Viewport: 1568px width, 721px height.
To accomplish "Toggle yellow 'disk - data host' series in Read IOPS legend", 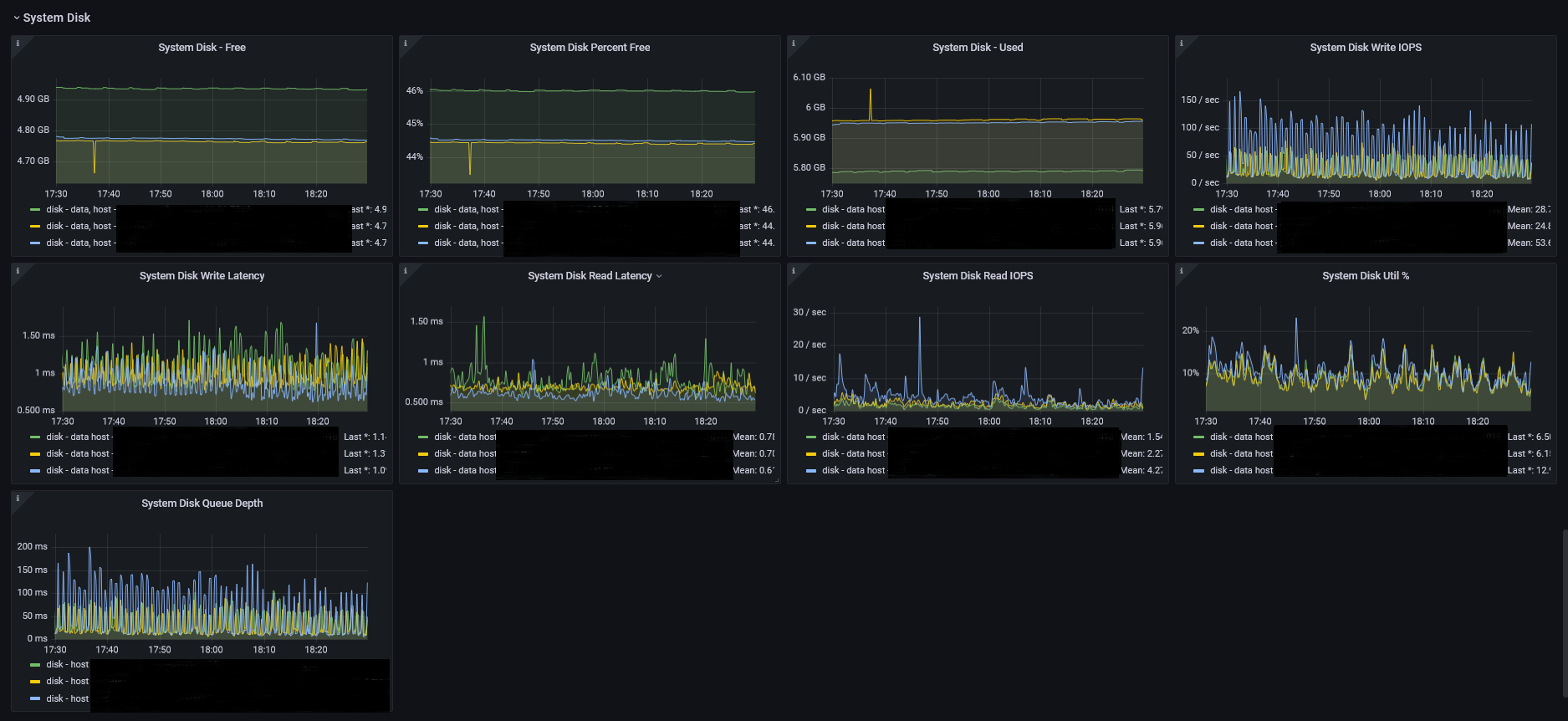I will [x=855, y=454].
